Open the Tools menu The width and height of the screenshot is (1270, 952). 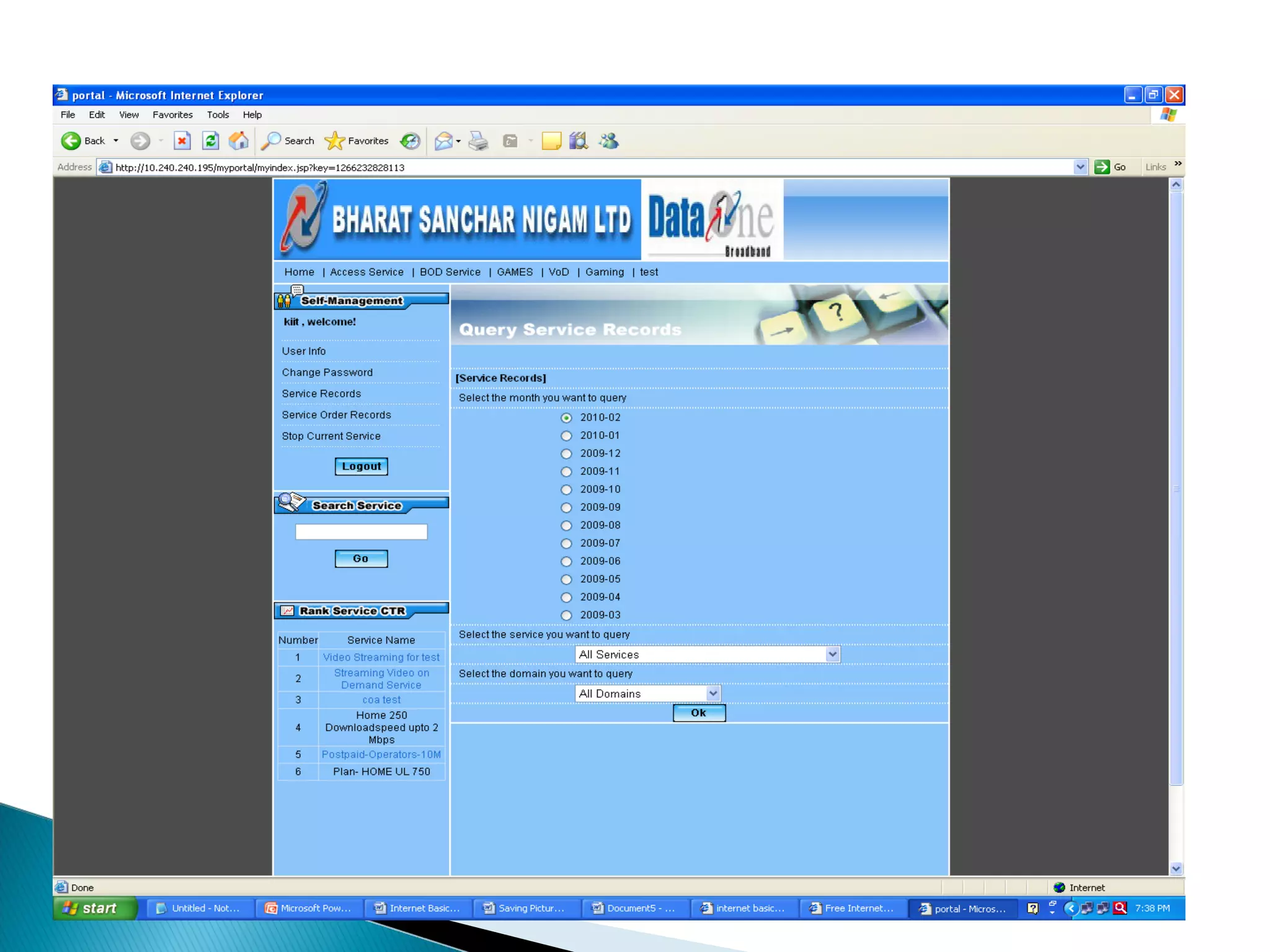(218, 115)
